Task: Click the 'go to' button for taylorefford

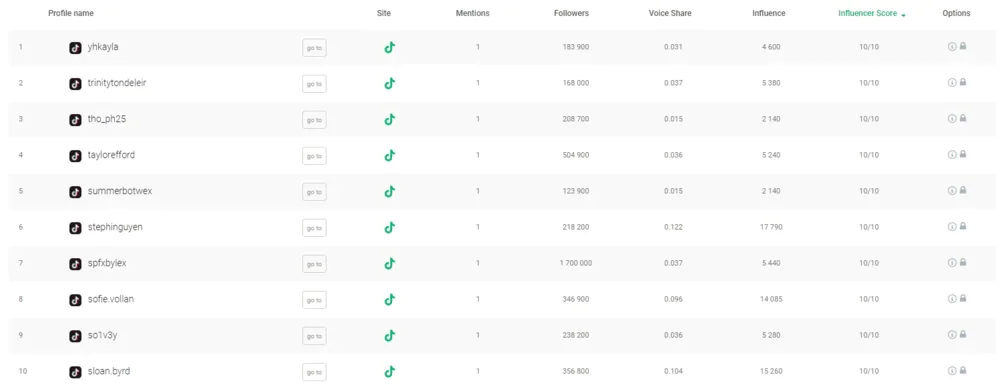Action: (314, 156)
